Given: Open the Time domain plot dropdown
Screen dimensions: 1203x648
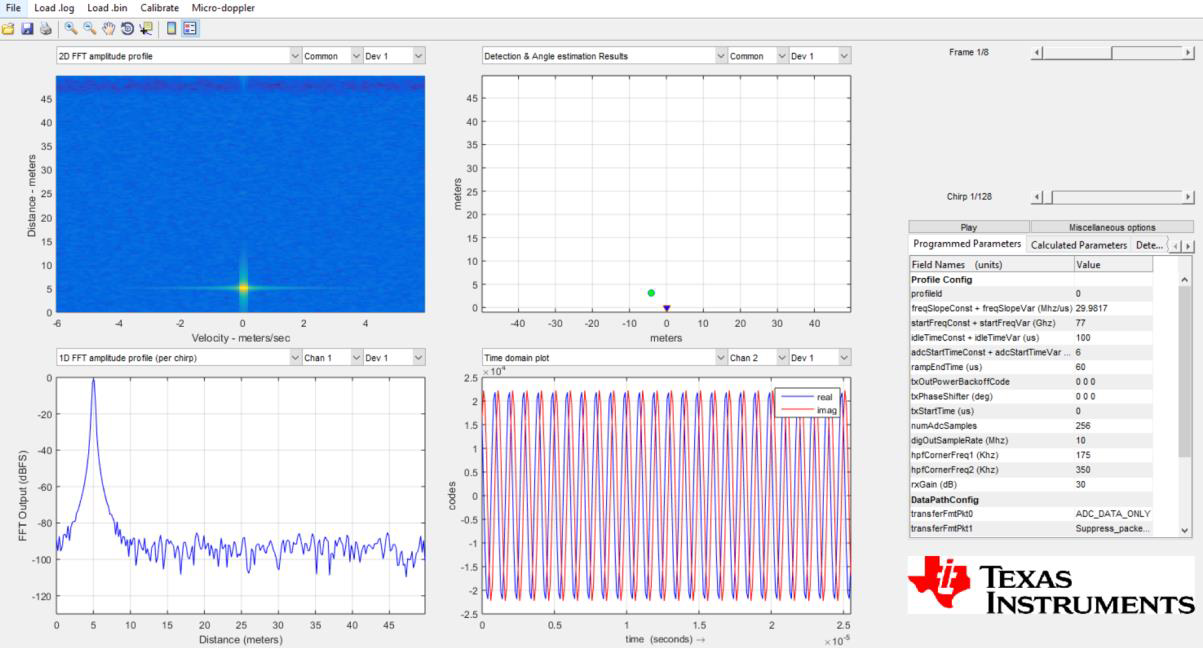Looking at the screenshot, I should 604,357.
